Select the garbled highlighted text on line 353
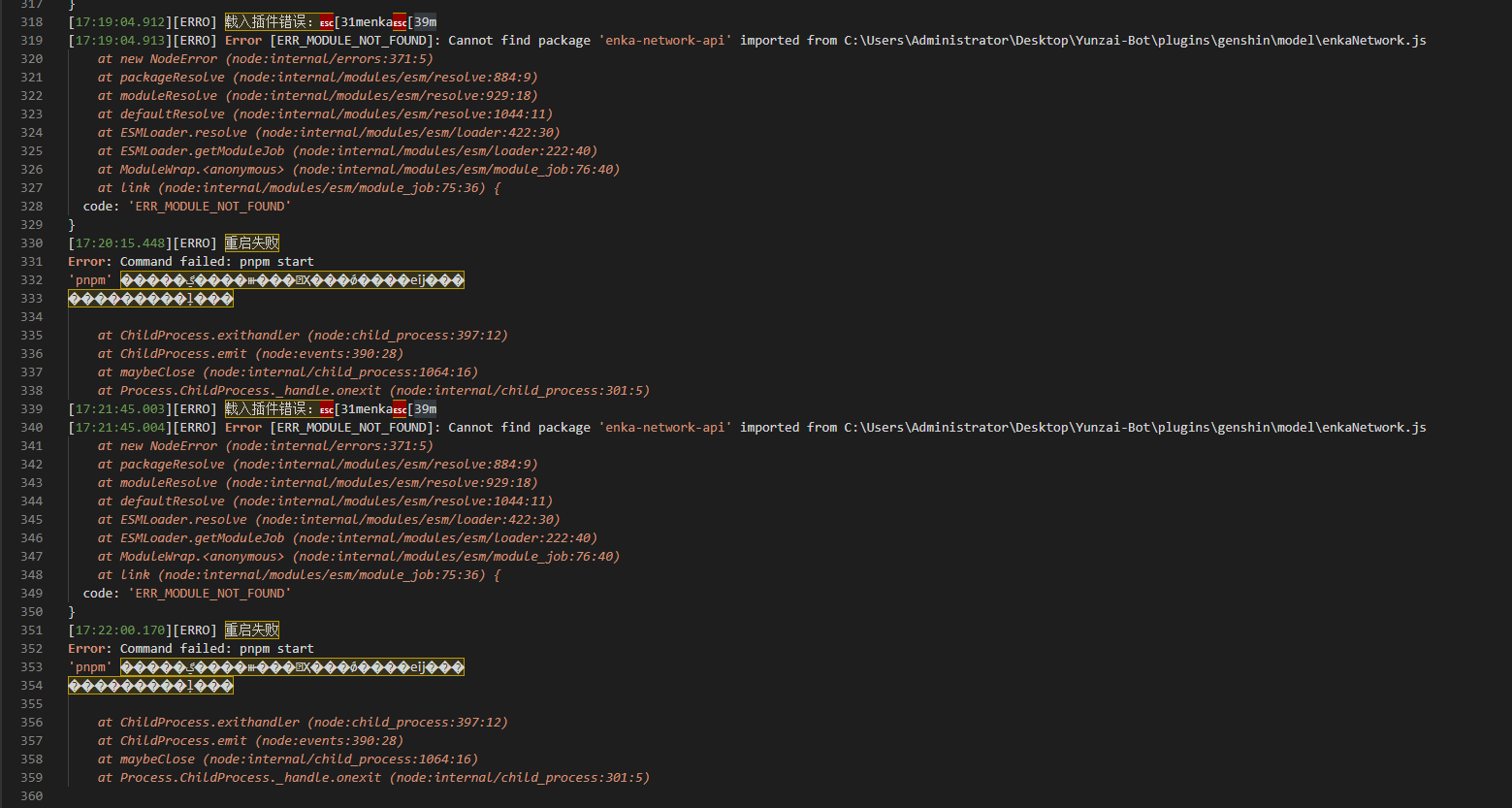 291,666
